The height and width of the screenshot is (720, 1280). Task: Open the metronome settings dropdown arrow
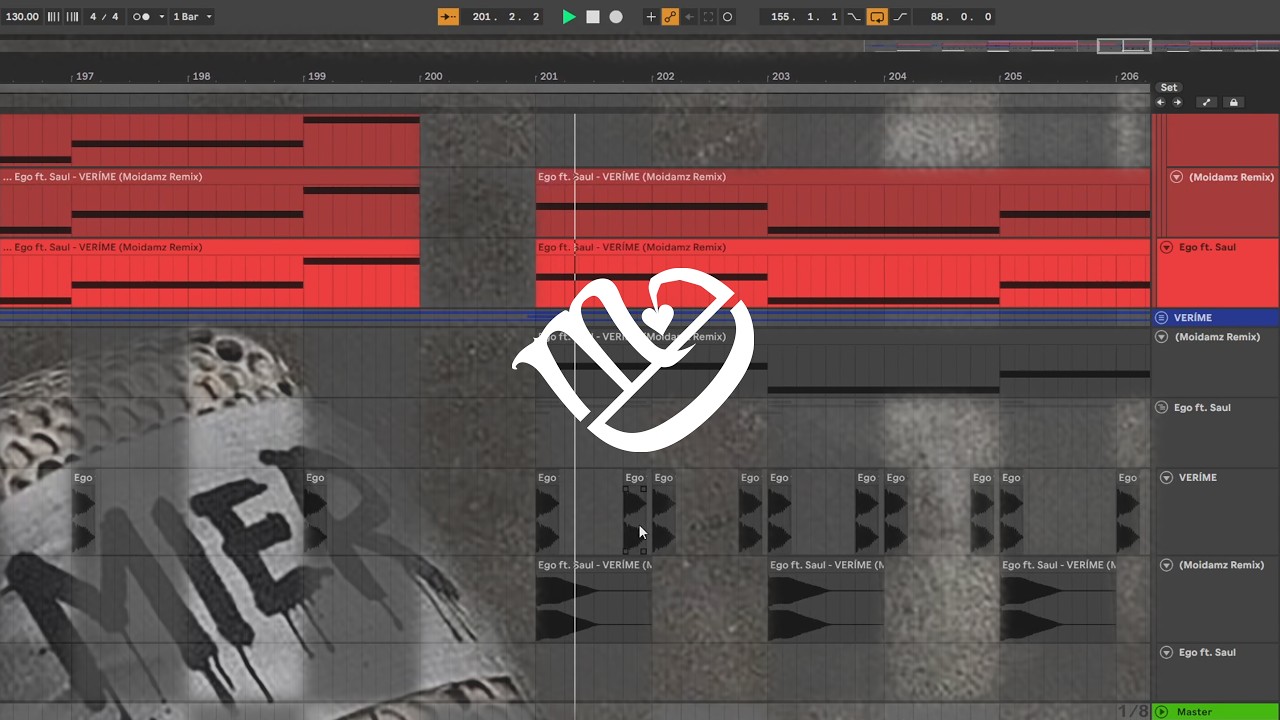pos(162,17)
